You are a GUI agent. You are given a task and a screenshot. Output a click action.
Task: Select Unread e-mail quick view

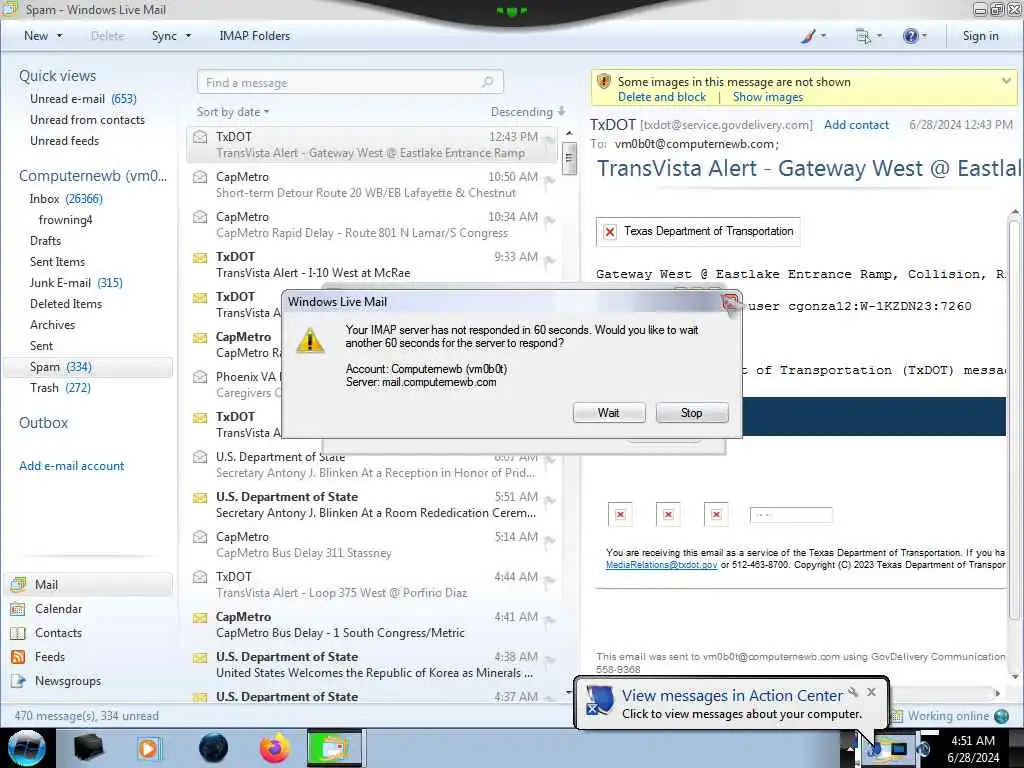click(83, 99)
